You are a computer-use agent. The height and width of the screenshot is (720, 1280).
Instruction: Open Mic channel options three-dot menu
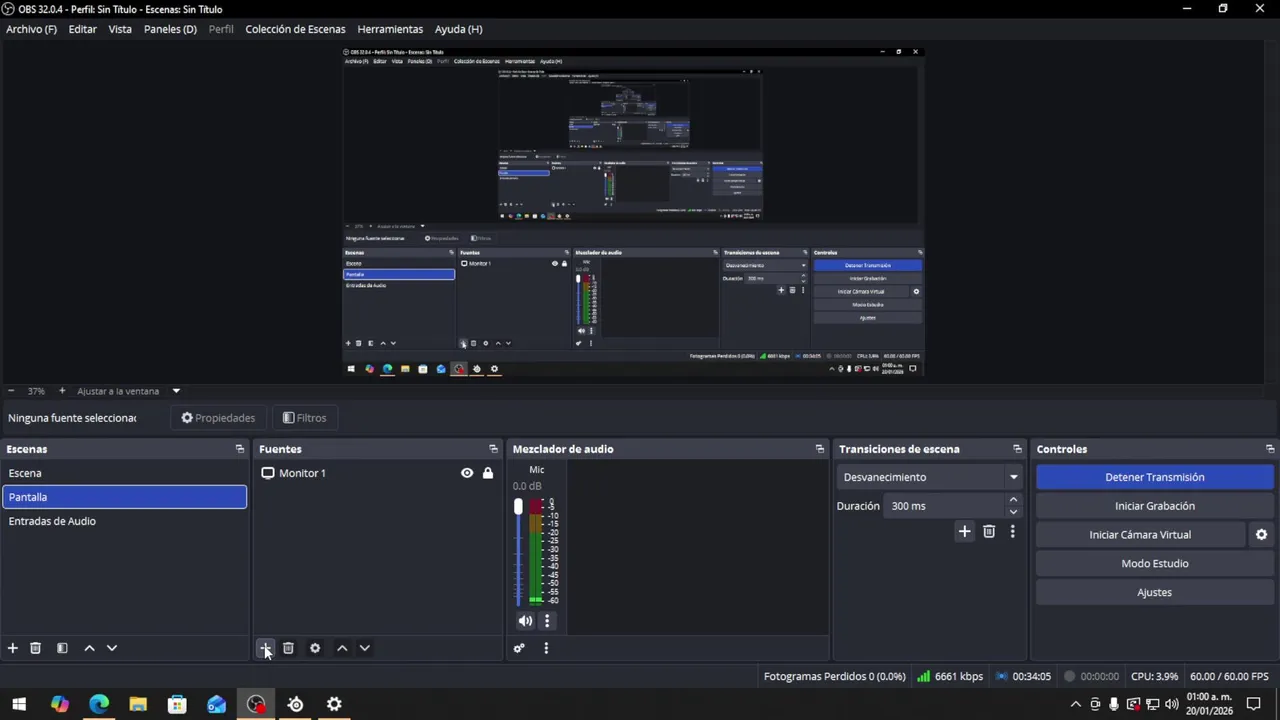[546, 621]
